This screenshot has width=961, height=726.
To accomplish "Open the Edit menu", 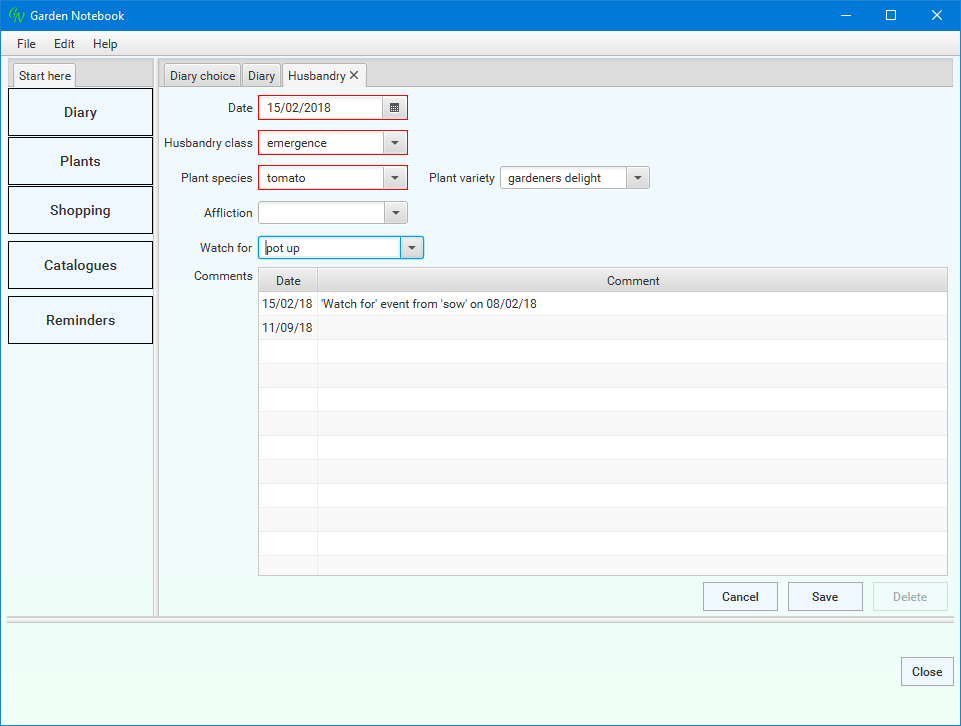I will pyautogui.click(x=64, y=44).
